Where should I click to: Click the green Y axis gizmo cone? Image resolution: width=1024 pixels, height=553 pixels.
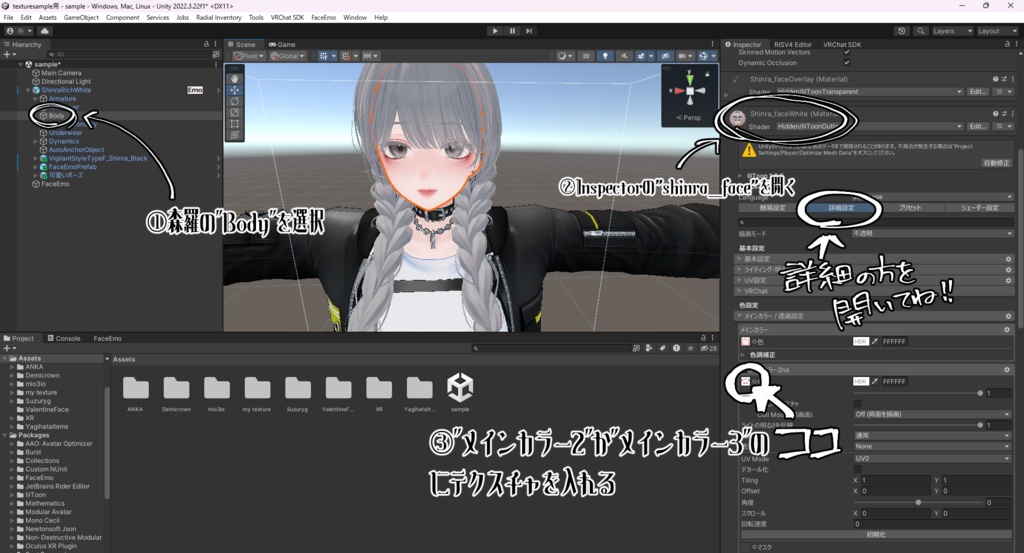(690, 79)
